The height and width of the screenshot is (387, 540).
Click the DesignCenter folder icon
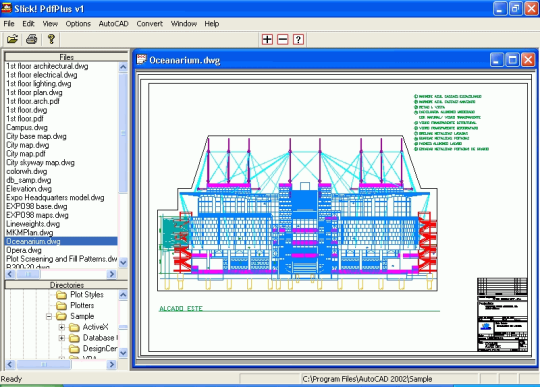pyautogui.click(x=74, y=349)
